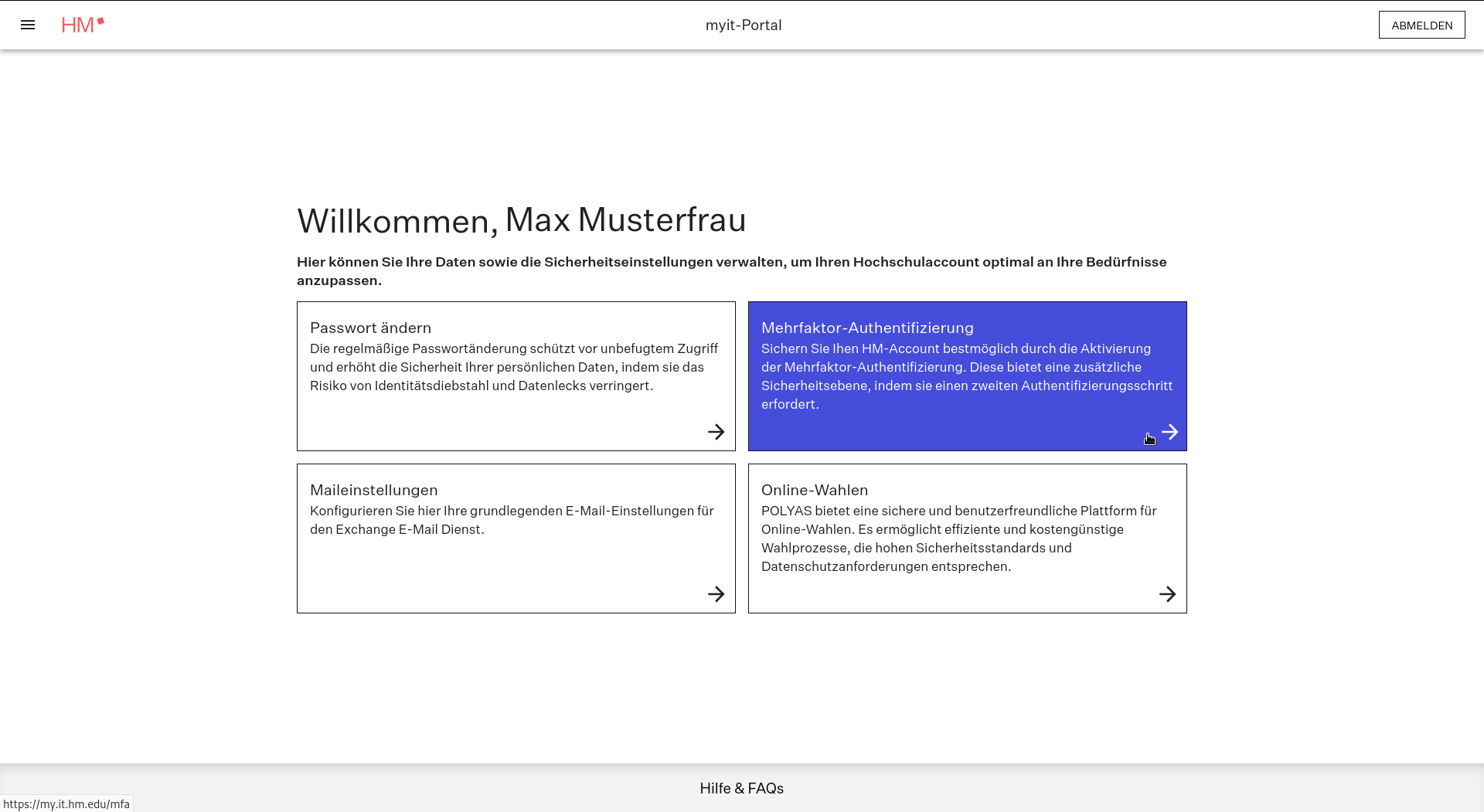
Task: Click the Willkommen, Max Musterfrau heading
Action: (521, 220)
